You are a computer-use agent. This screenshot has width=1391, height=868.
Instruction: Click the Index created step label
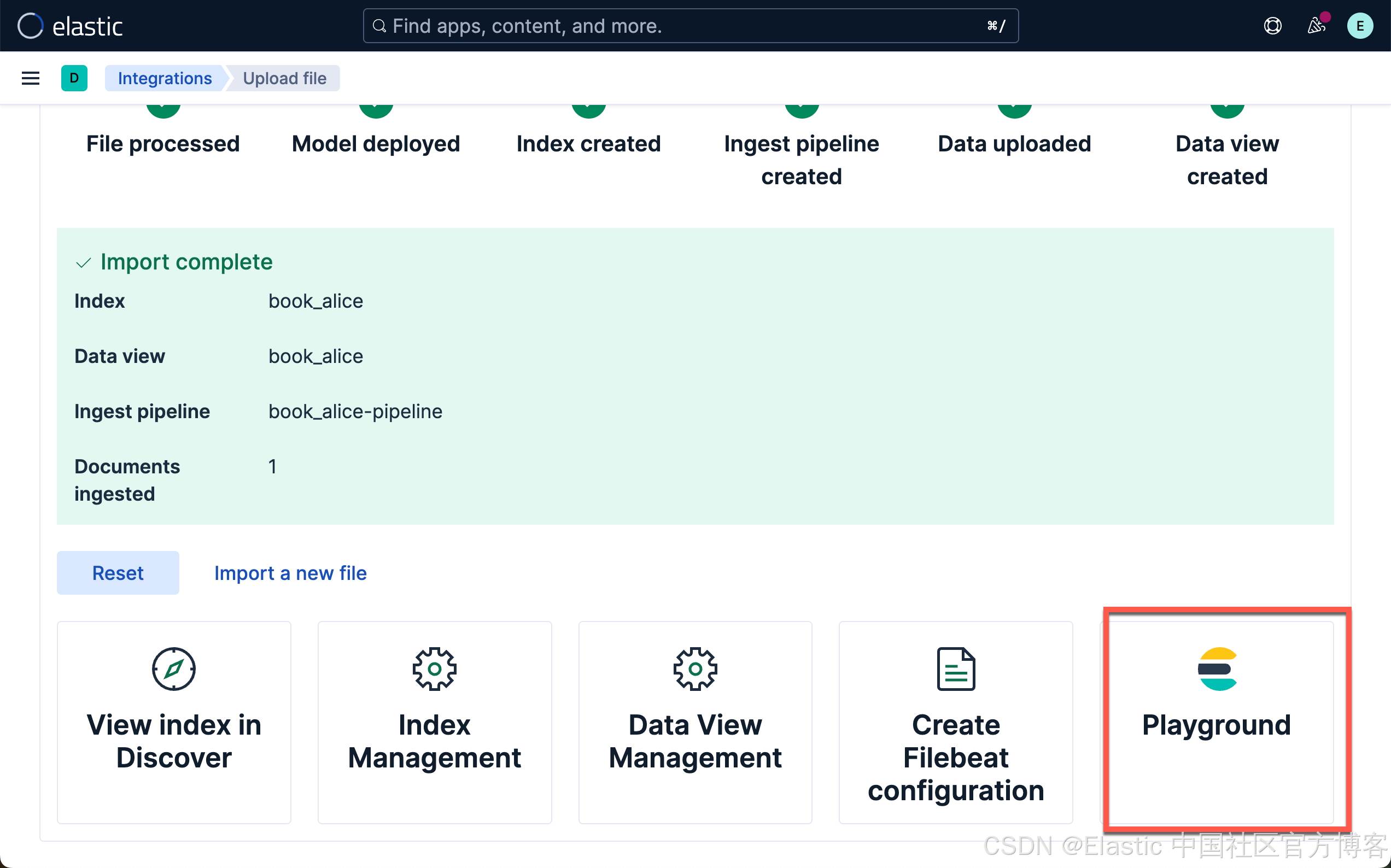[588, 144]
